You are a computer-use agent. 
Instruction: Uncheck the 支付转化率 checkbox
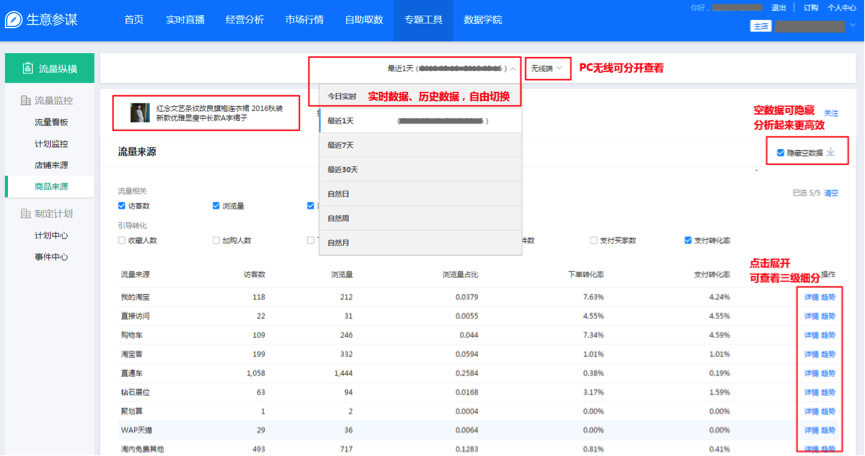point(688,240)
